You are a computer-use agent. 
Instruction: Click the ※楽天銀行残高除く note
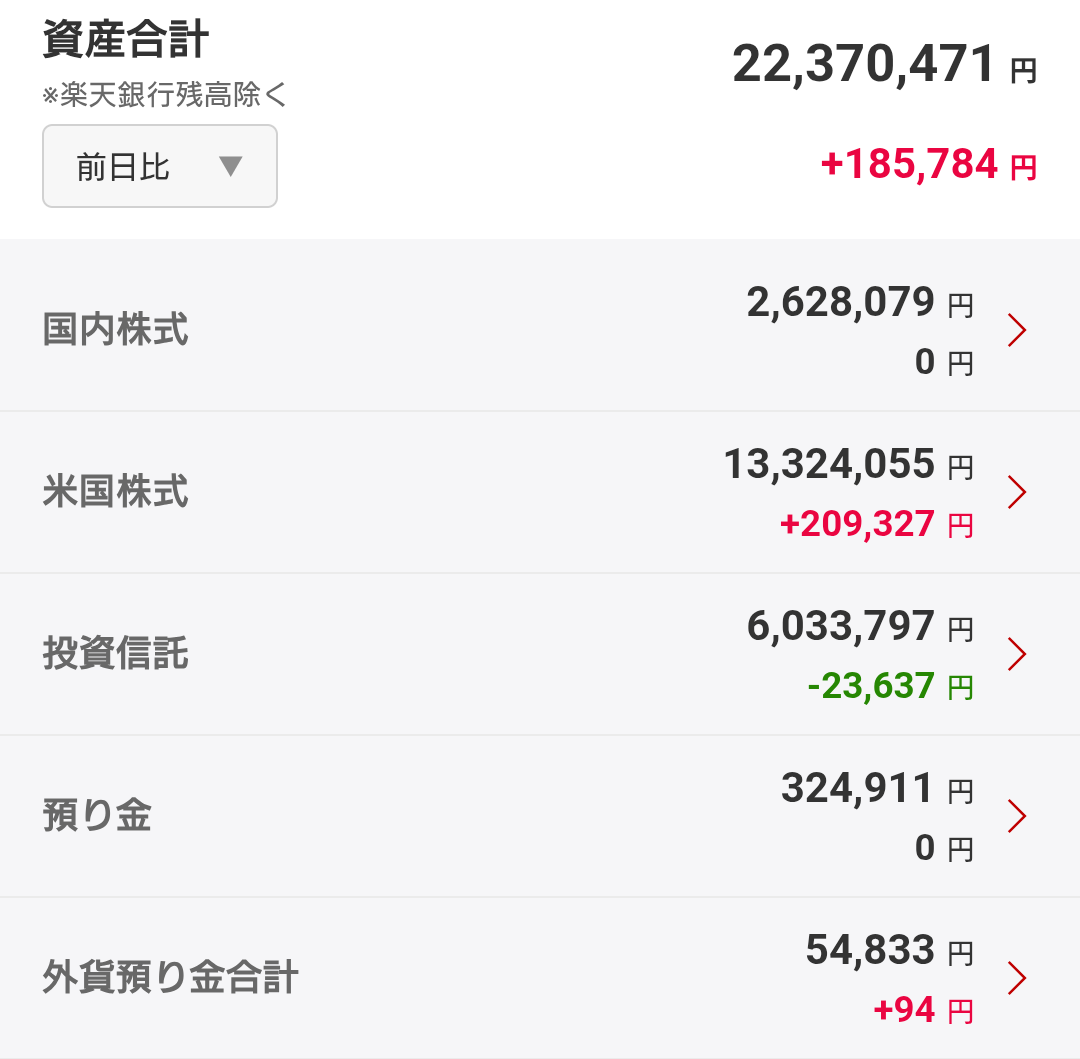pyautogui.click(x=164, y=95)
